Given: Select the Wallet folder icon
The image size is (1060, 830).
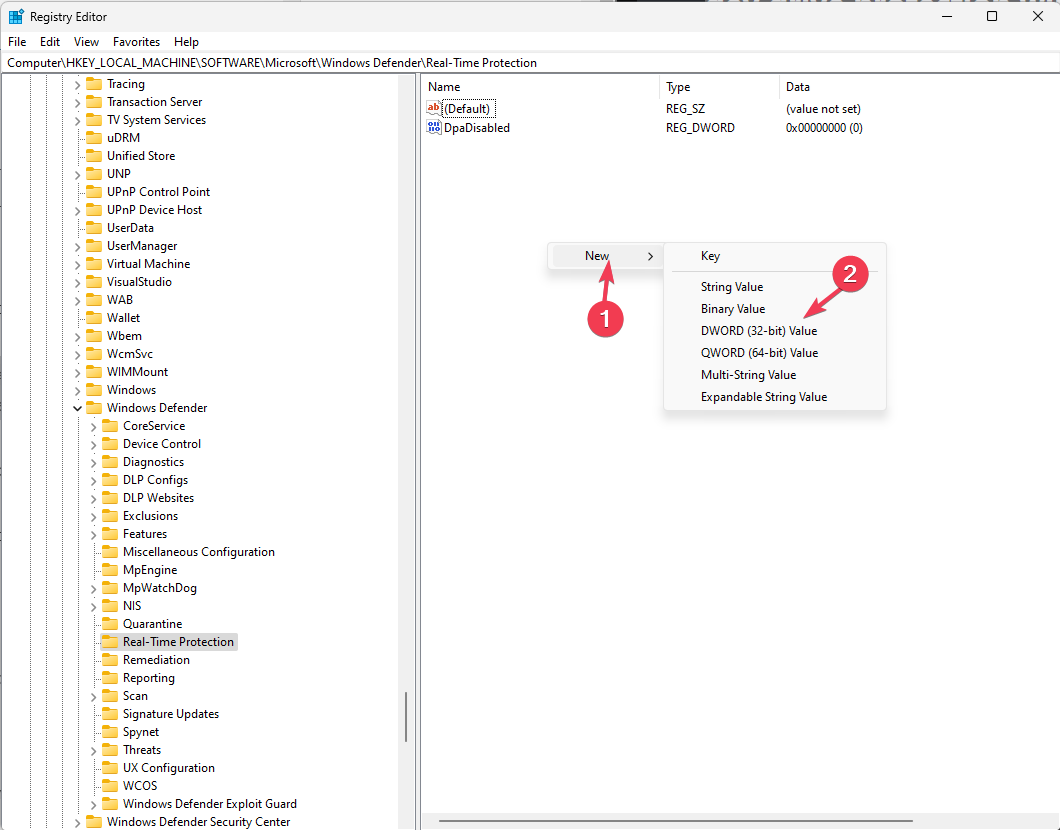Looking at the screenshot, I should click(x=95, y=318).
